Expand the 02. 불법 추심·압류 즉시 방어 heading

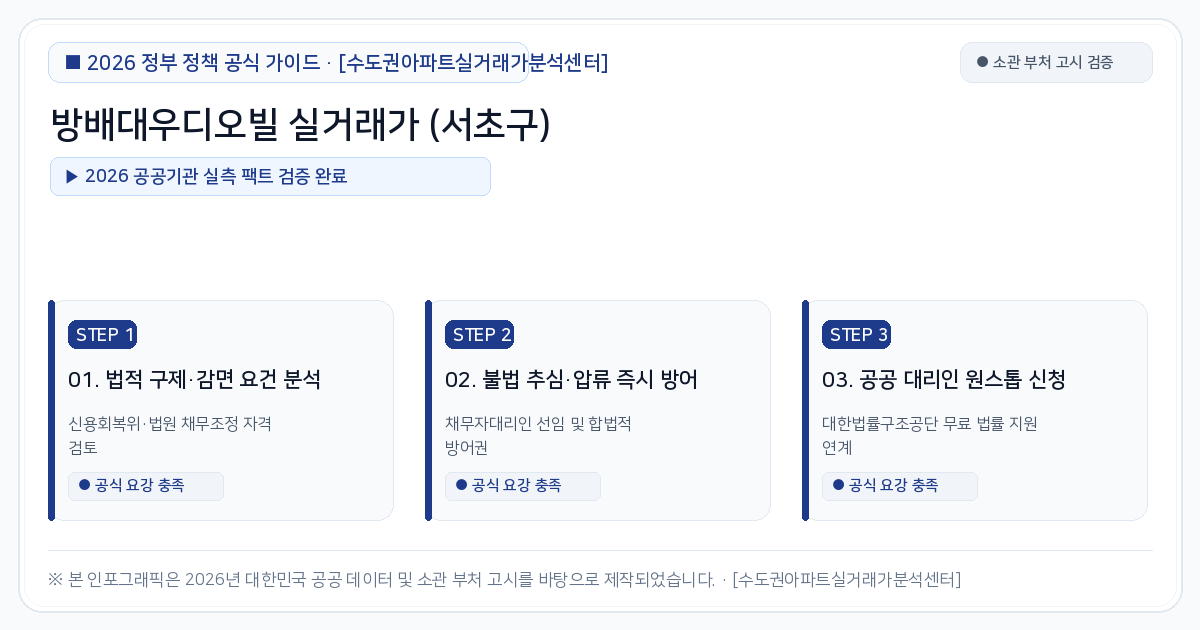coord(571,380)
